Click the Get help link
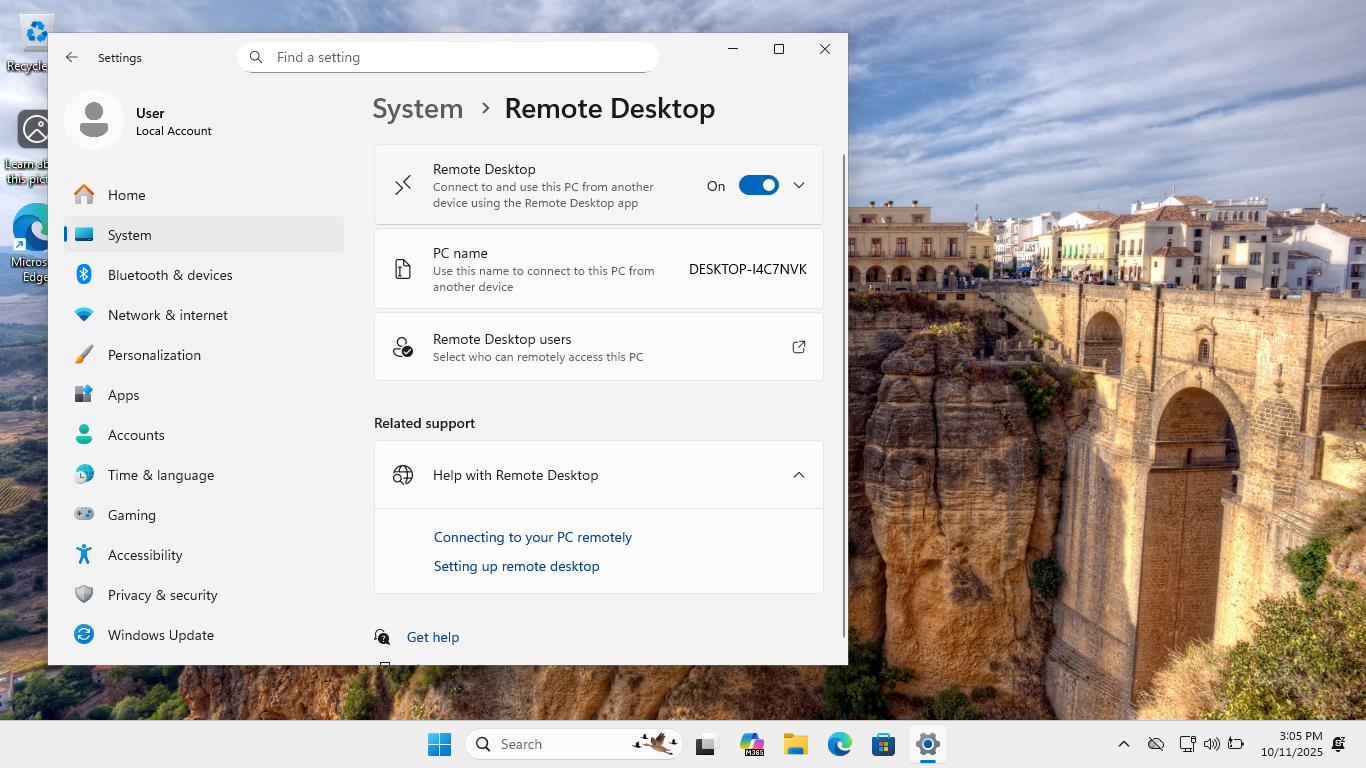The image size is (1366, 768). click(x=432, y=637)
